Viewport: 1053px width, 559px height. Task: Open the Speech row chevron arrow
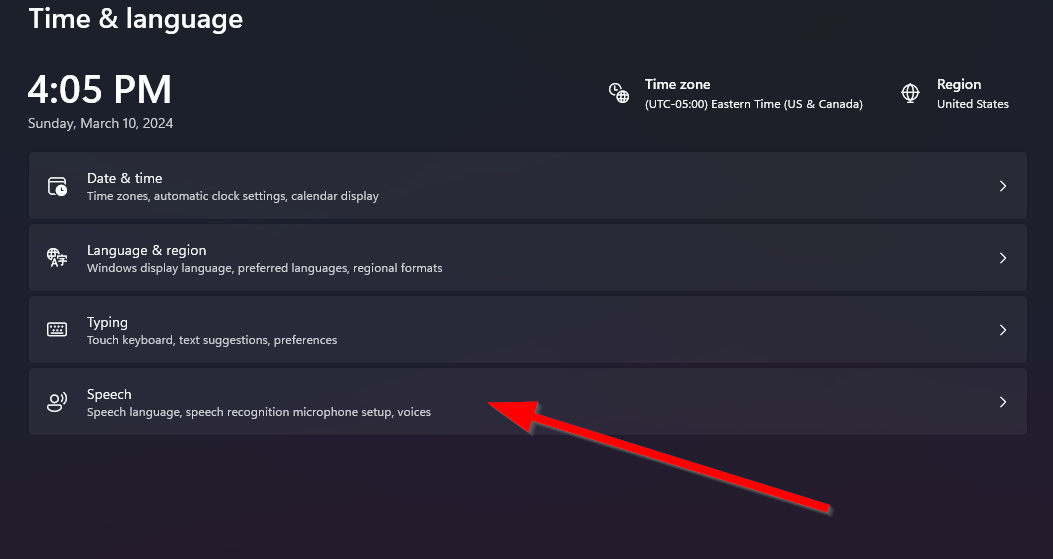[x=1002, y=402]
